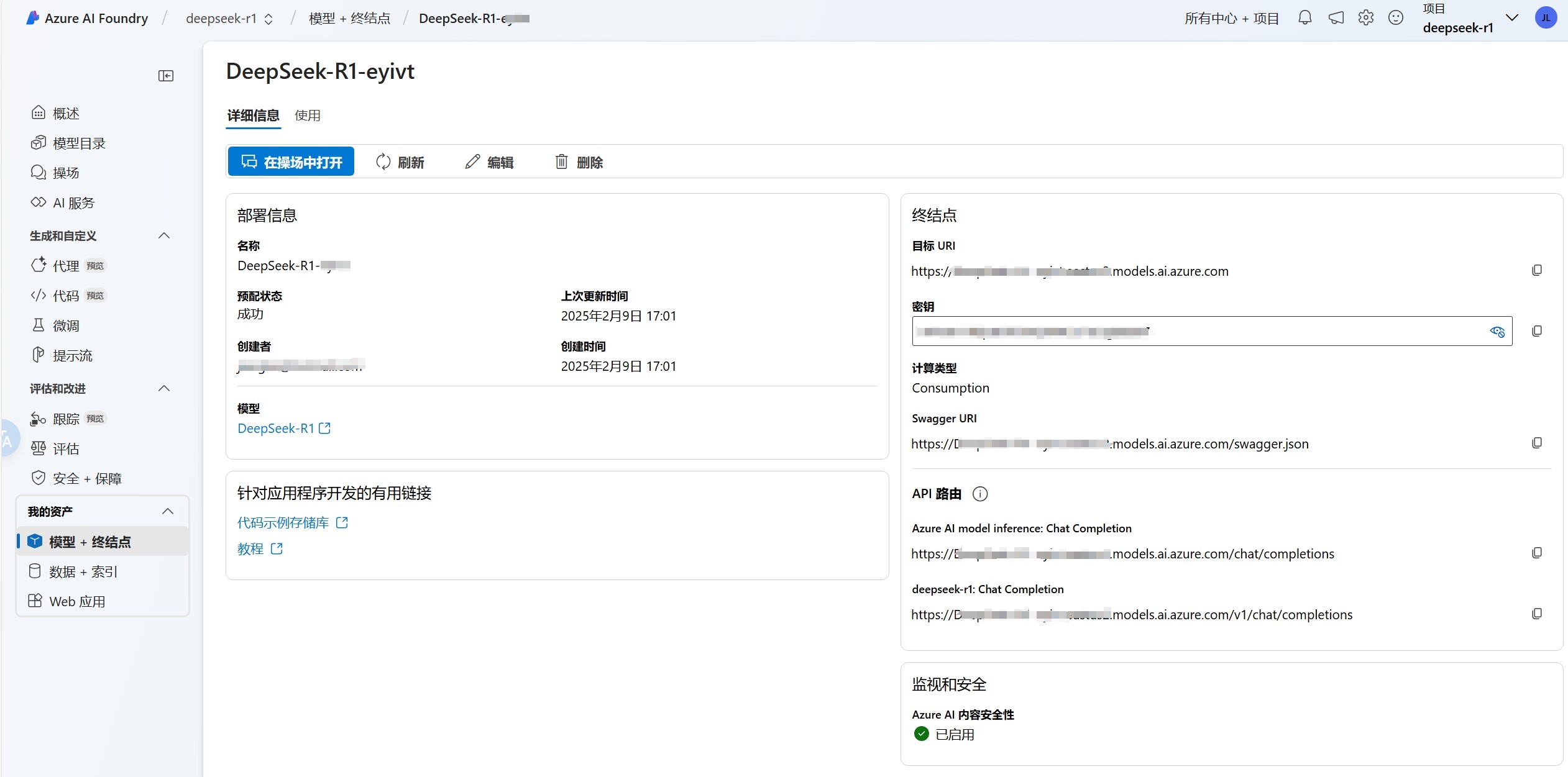Image resolution: width=1568 pixels, height=777 pixels.
Task: Collapse the left sidebar panel icon
Action: (166, 76)
